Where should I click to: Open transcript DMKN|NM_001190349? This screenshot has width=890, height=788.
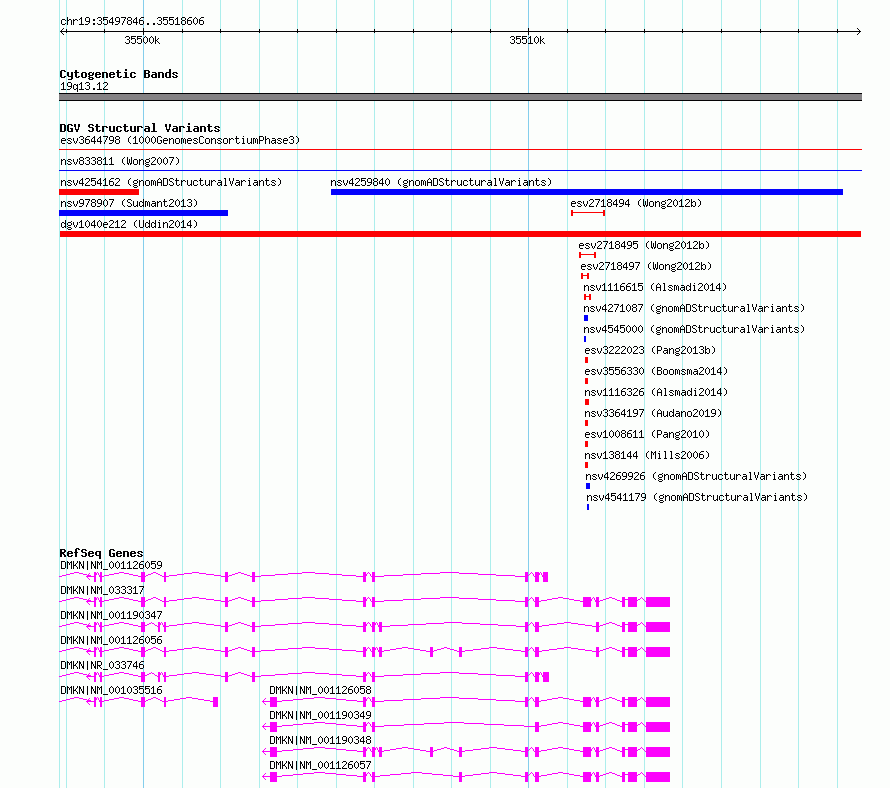(320, 715)
